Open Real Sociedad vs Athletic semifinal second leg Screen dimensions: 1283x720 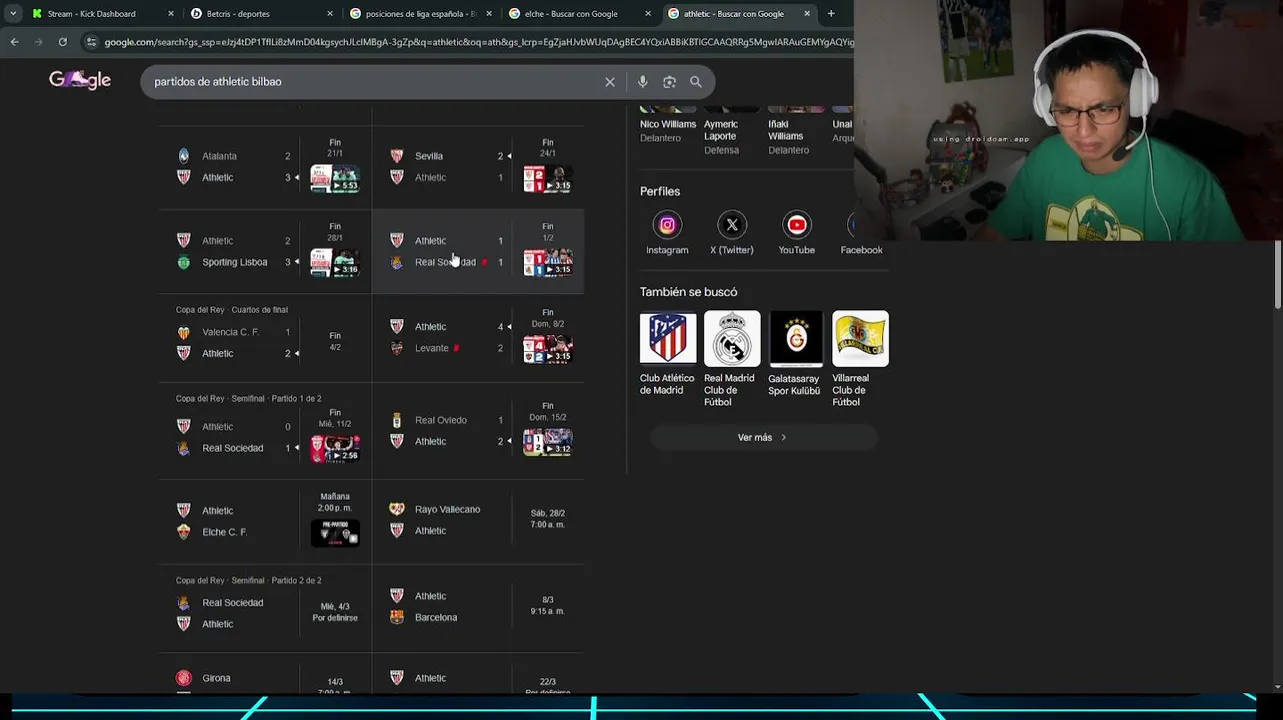[x=265, y=608]
